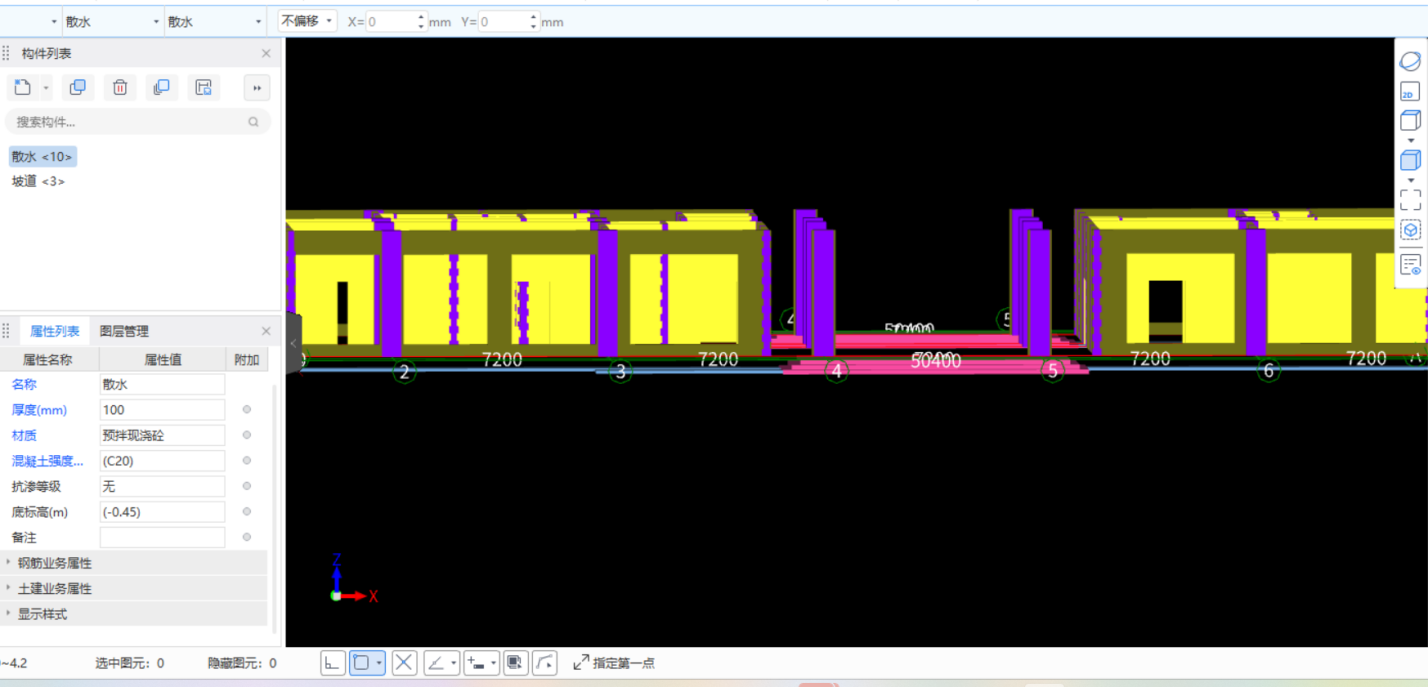This screenshot has height=687, width=1428.
Task: Focus the 搜索构件 search field
Action: 138,122
